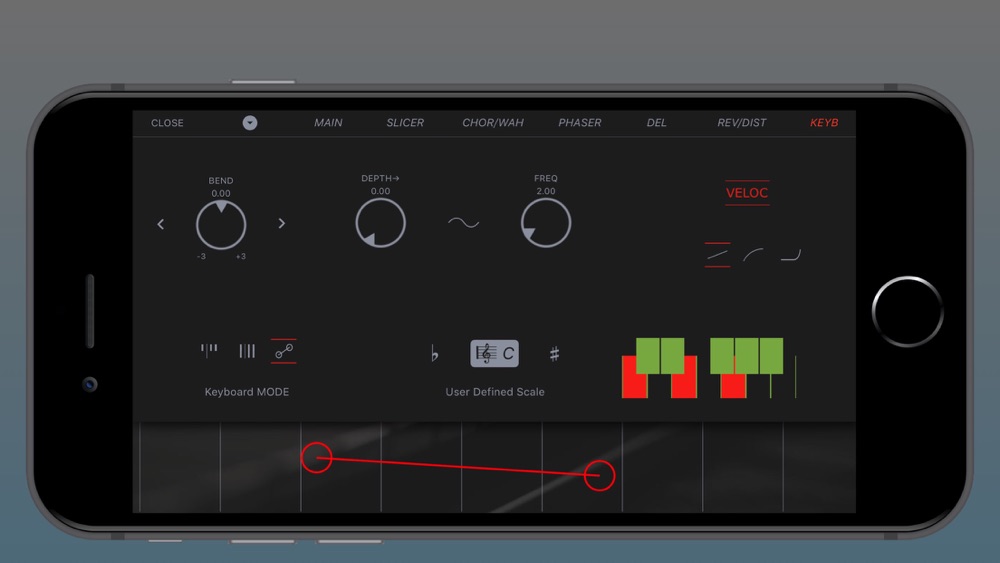Select the PHASER tab
The width and height of the screenshot is (1000, 563).
(580, 122)
